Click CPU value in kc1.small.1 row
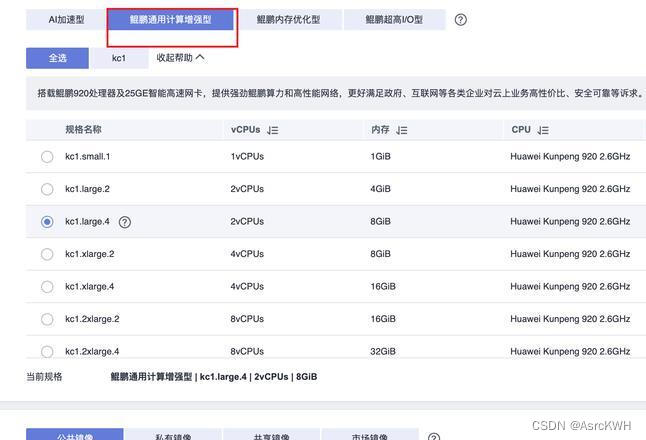This screenshot has width=646, height=440. point(570,157)
